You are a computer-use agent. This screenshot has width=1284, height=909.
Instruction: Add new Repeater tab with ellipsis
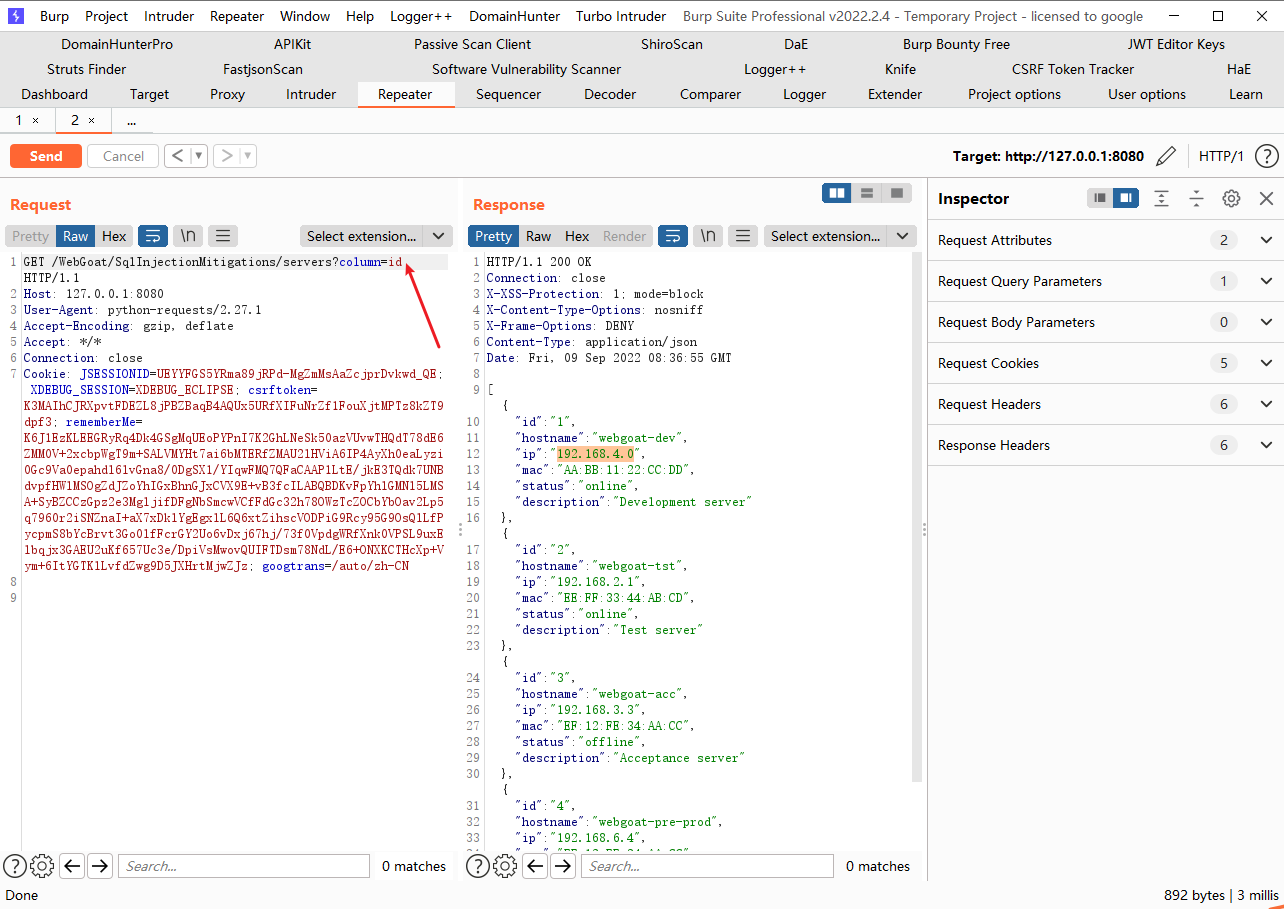pos(131,120)
